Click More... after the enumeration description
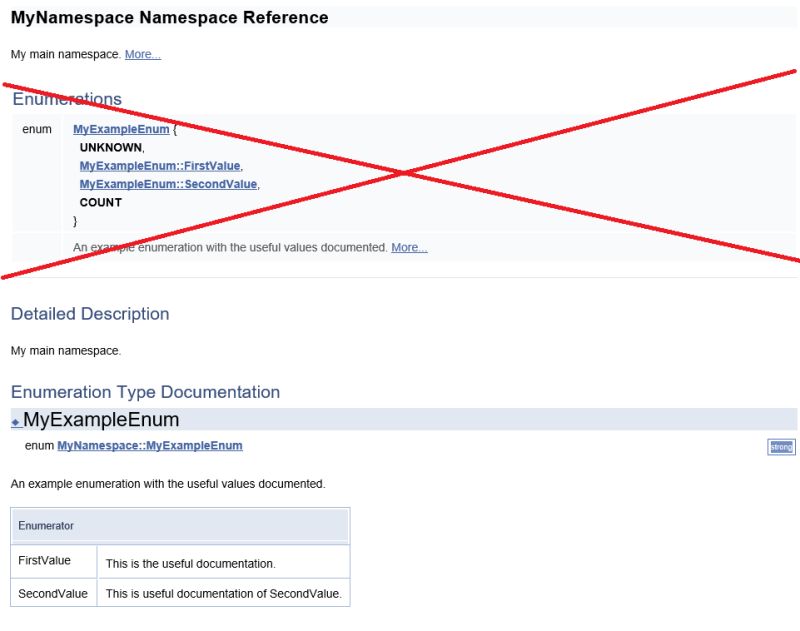Viewport: 800px width, 631px height. point(410,247)
